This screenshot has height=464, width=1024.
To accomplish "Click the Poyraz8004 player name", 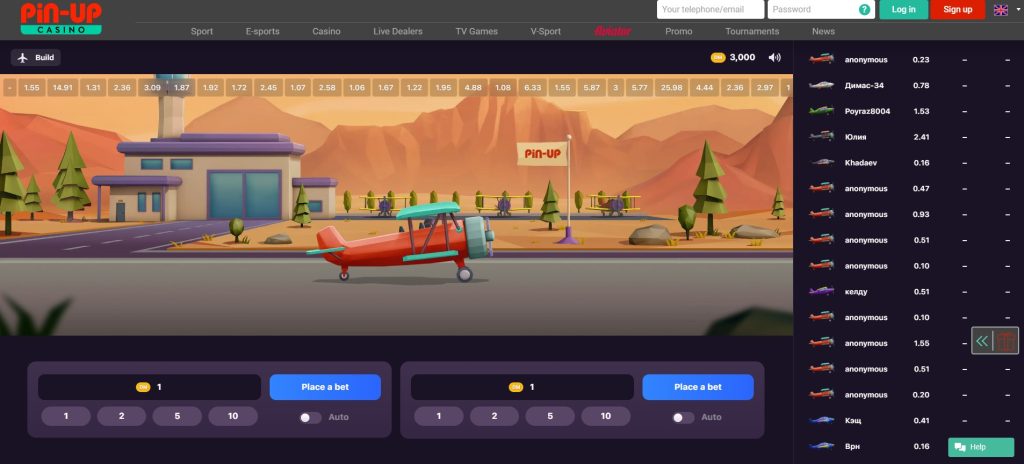I will pos(867,111).
